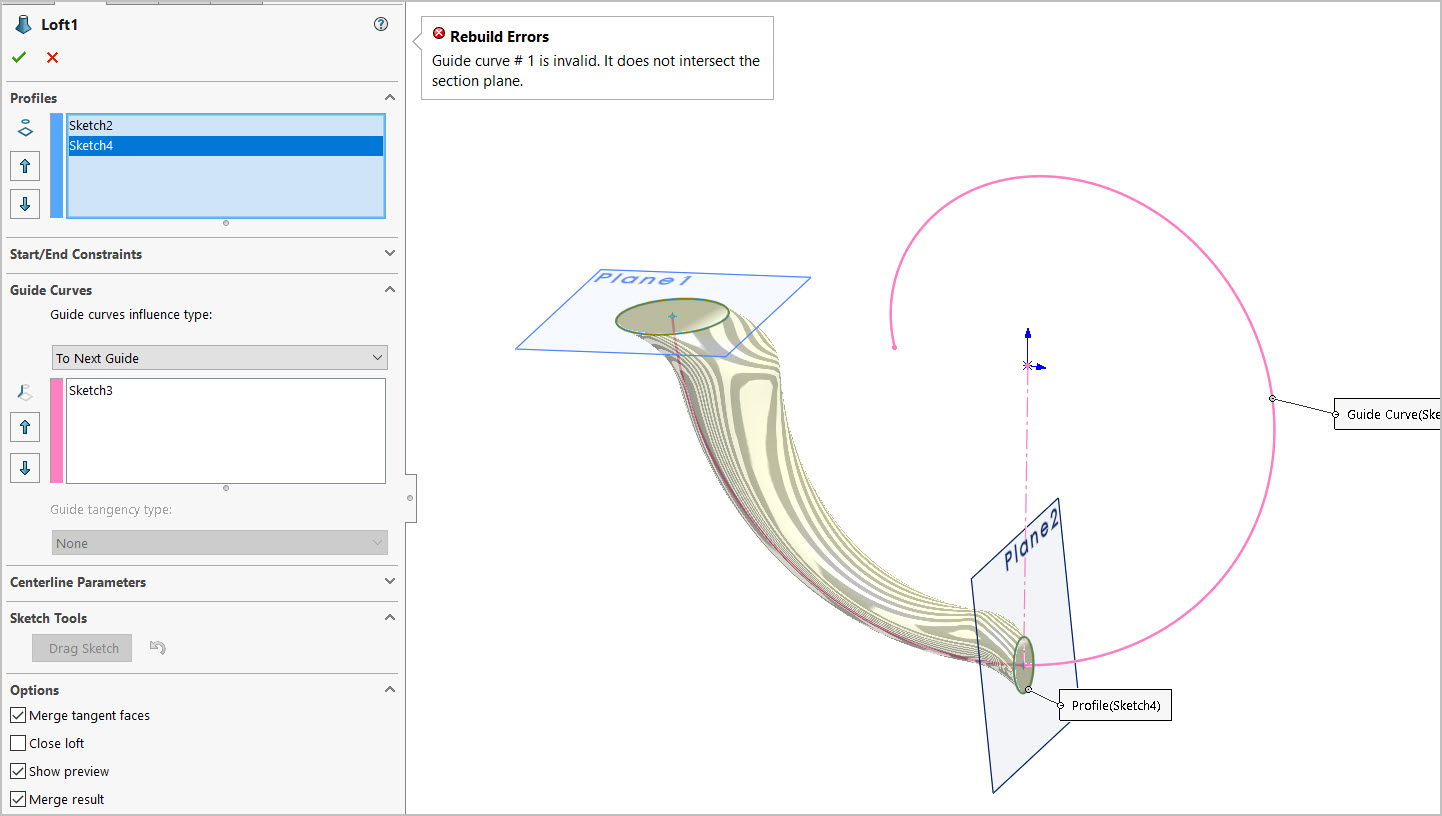
Task: Cancel the loft with the red X
Action: tap(52, 58)
